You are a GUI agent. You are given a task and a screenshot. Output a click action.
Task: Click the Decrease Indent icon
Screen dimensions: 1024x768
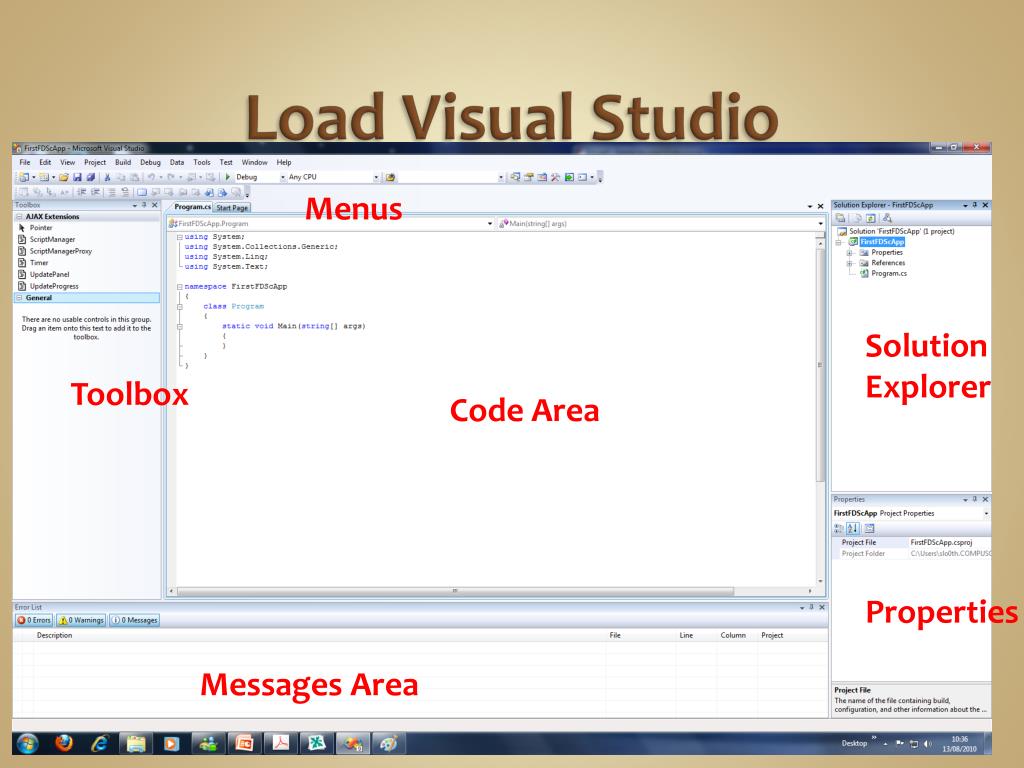click(x=81, y=192)
